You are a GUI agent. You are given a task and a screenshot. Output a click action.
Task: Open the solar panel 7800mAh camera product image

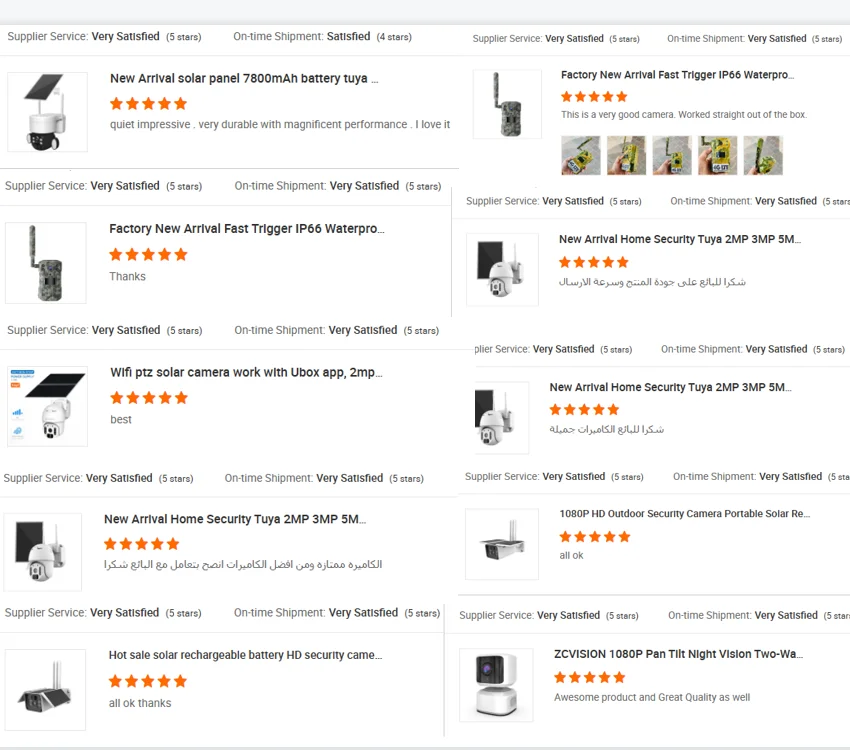(x=47, y=112)
